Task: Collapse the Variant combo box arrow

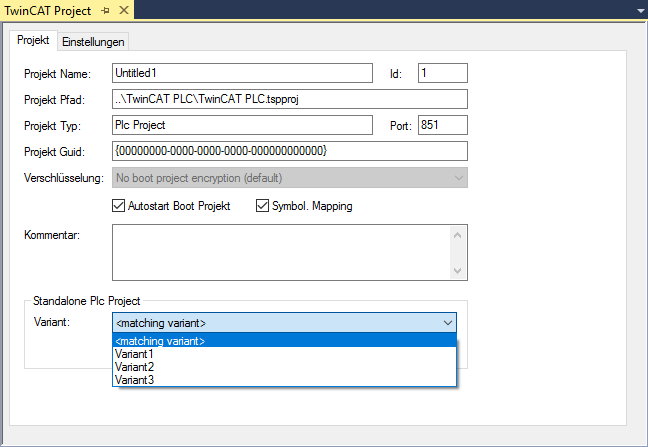Action: [448, 323]
